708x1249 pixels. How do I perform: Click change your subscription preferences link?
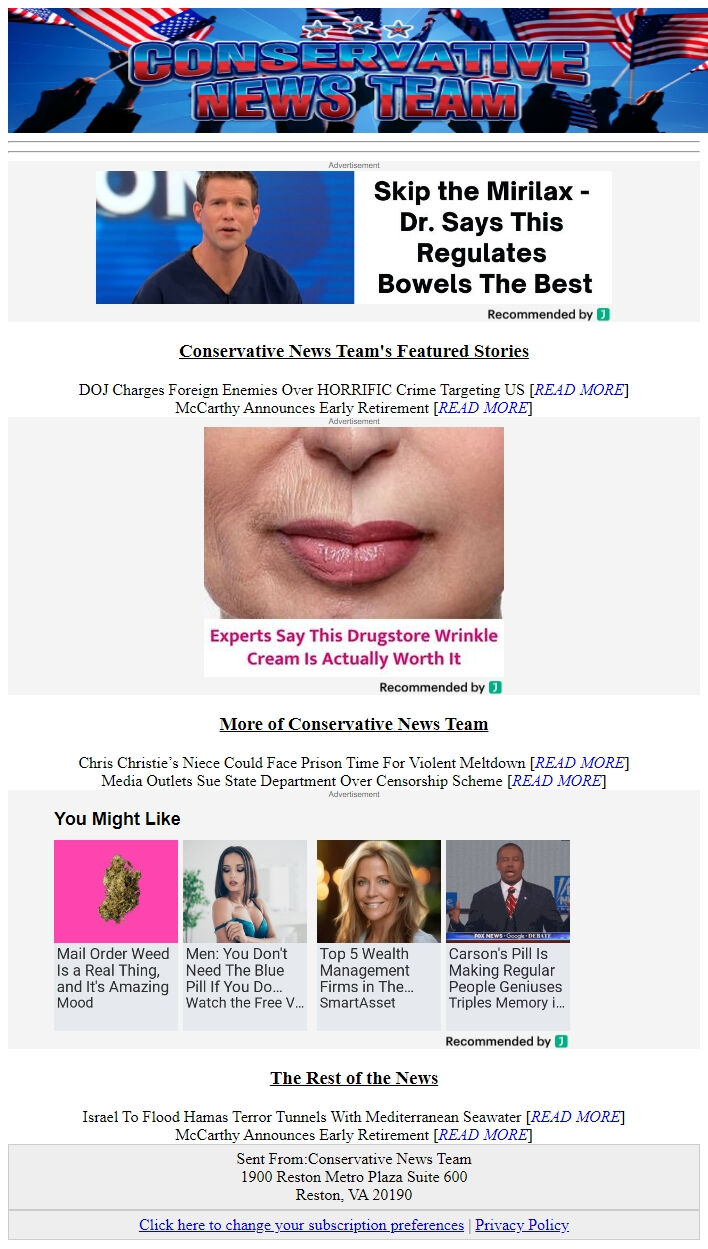click(x=302, y=1225)
